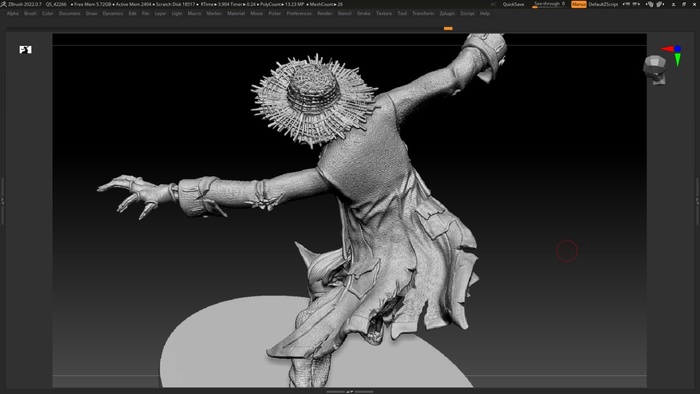The height and width of the screenshot is (394, 700).
Task: Load the previous UI color scheme icon
Action: 650,4
